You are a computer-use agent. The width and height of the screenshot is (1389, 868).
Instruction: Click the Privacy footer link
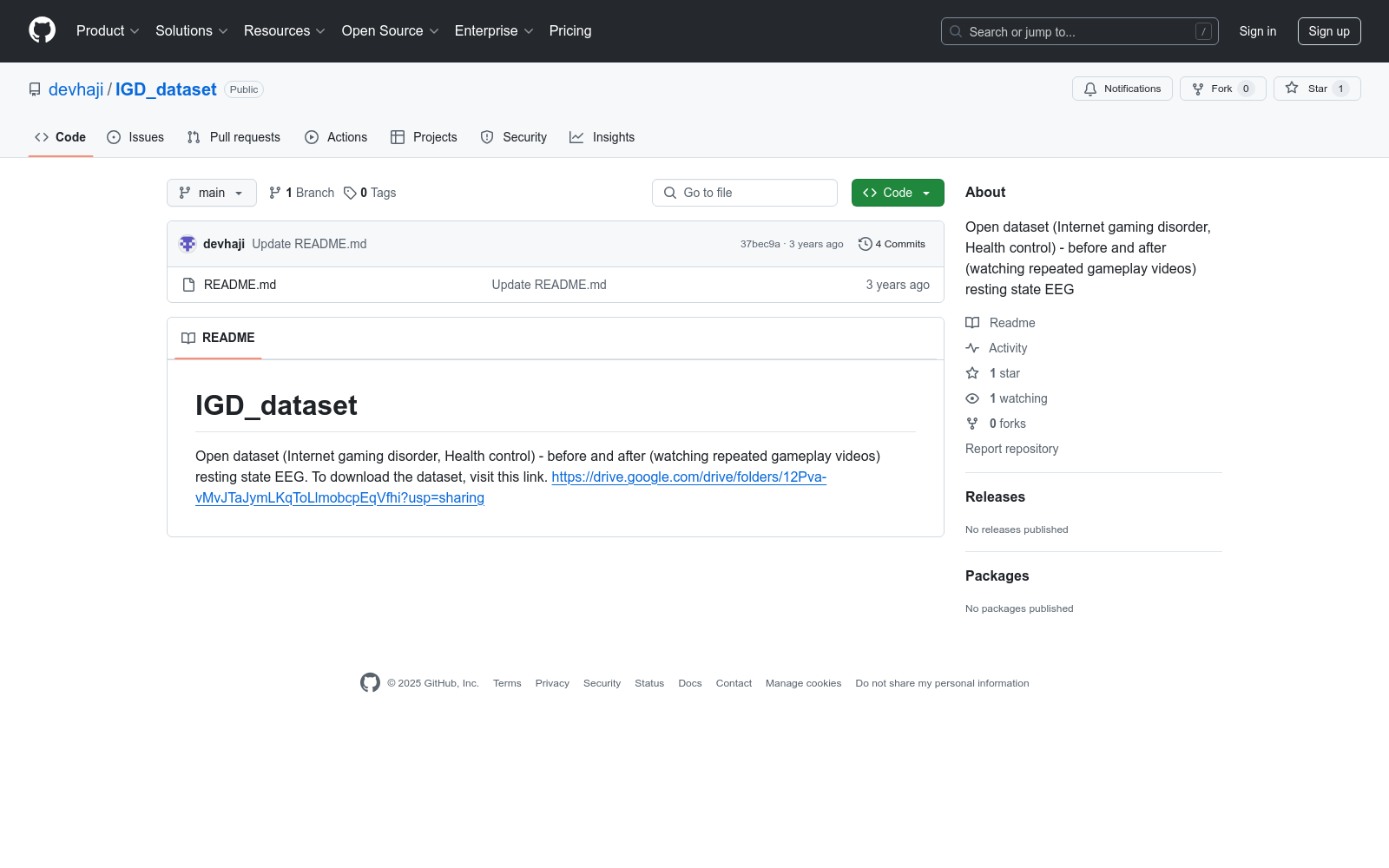click(552, 683)
